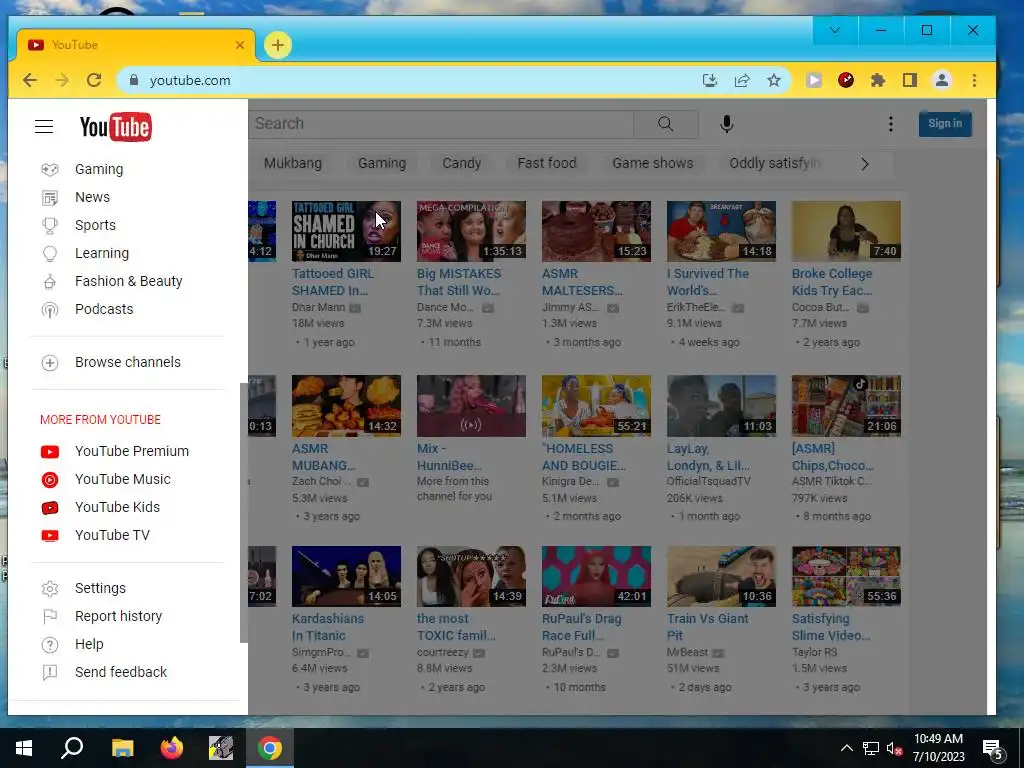Image resolution: width=1024 pixels, height=768 pixels.
Task: Open the Chrome profile avatar
Action: tap(942, 80)
